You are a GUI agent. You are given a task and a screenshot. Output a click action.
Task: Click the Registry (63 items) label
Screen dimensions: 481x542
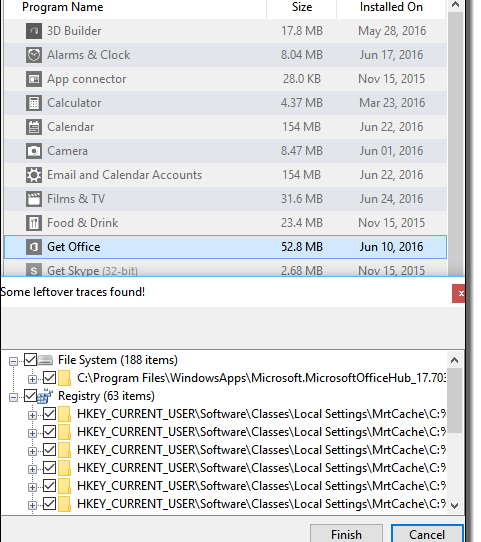pyautogui.click(x=106, y=396)
